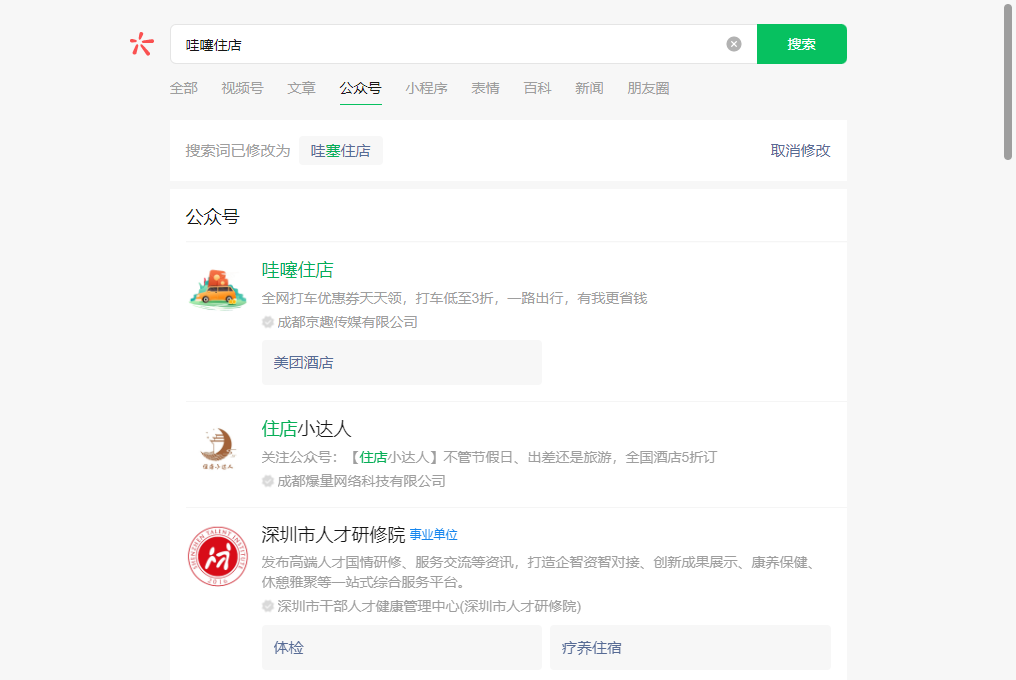
Task: Click the company name 成都爆量网络科技有限公司
Action: 361,481
